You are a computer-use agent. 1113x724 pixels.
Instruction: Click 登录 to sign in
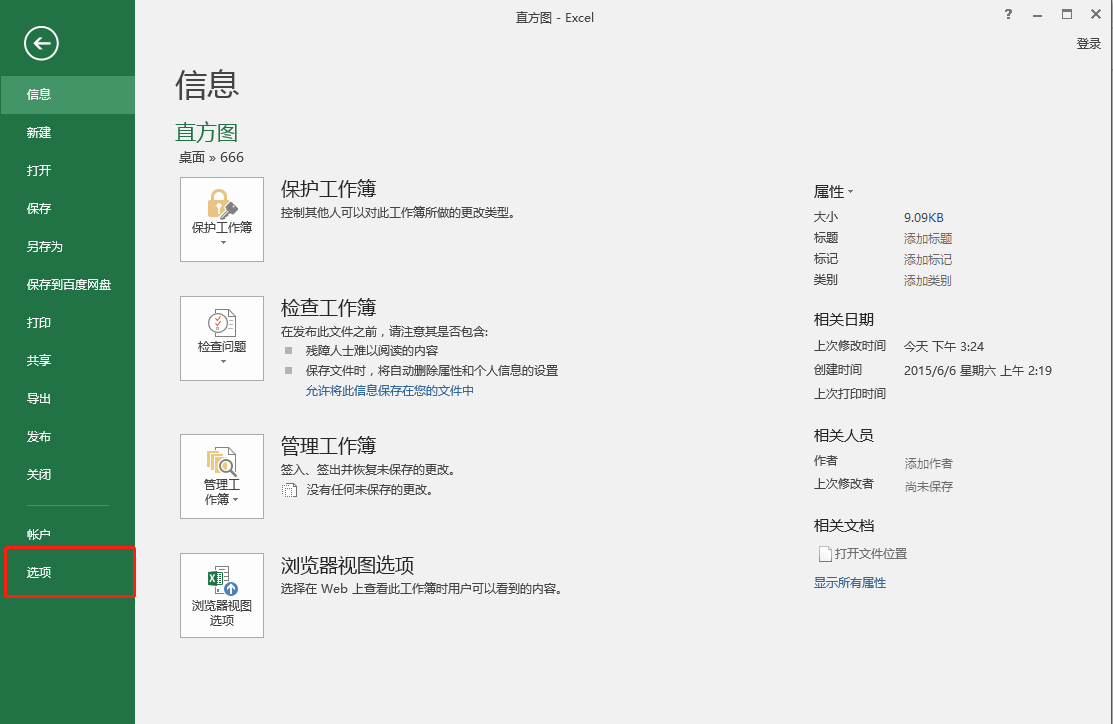click(x=1088, y=44)
